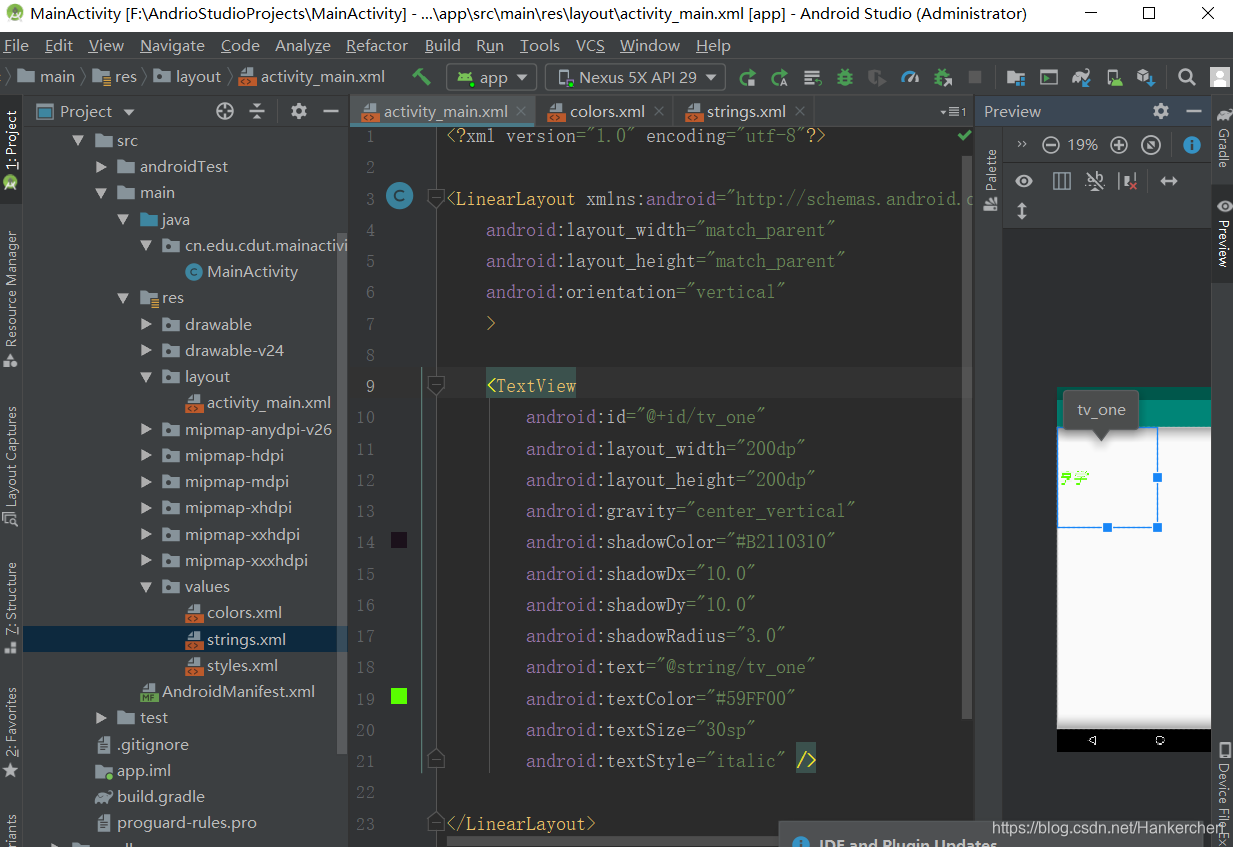Screen dimensions: 1233x847
Task: Attach debugger to Android process
Action: [942, 77]
